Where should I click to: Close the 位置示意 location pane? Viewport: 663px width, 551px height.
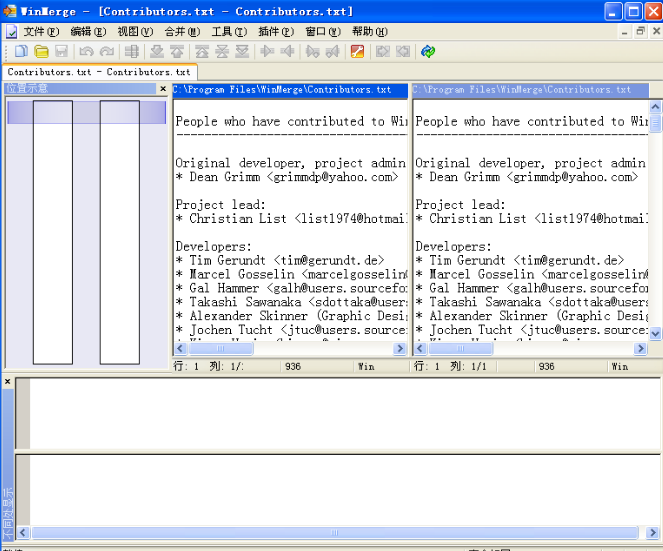(x=163, y=89)
